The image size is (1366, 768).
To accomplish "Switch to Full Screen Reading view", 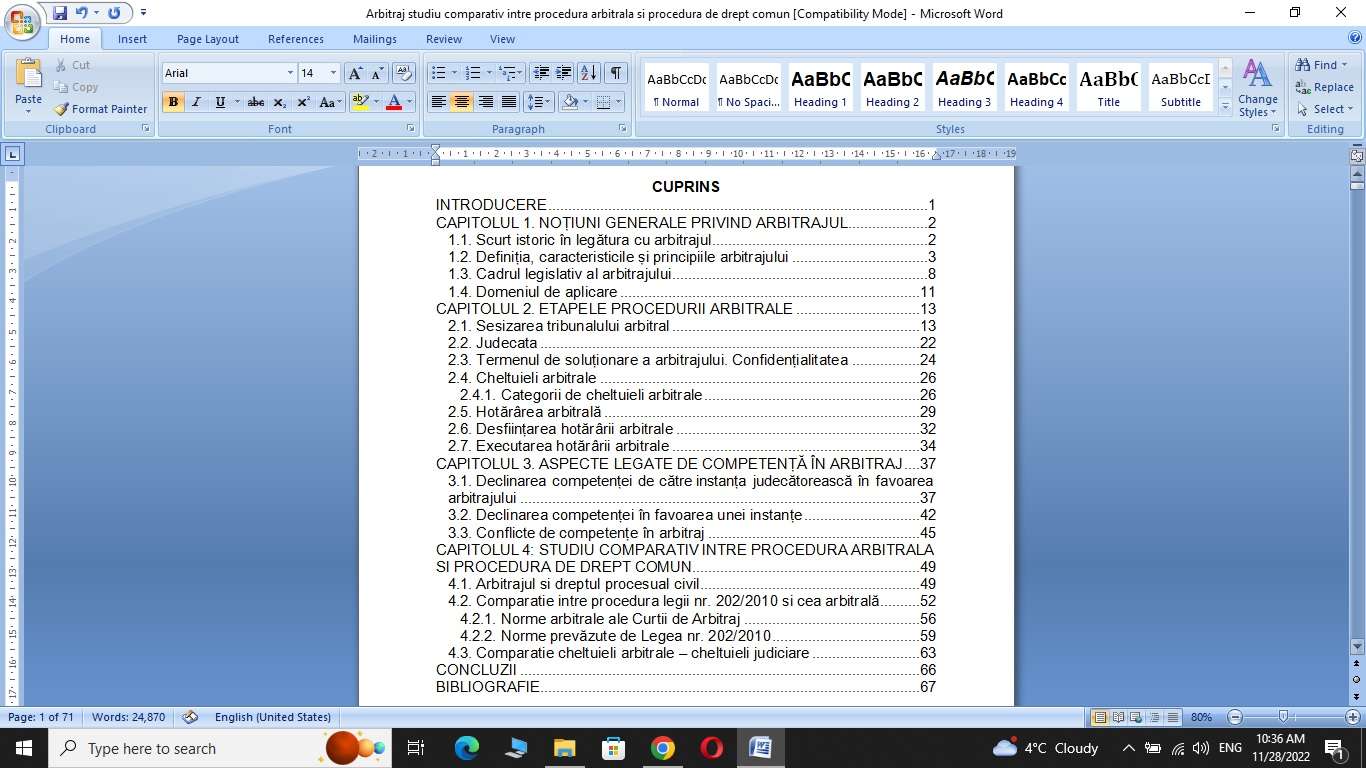I will 1117,717.
